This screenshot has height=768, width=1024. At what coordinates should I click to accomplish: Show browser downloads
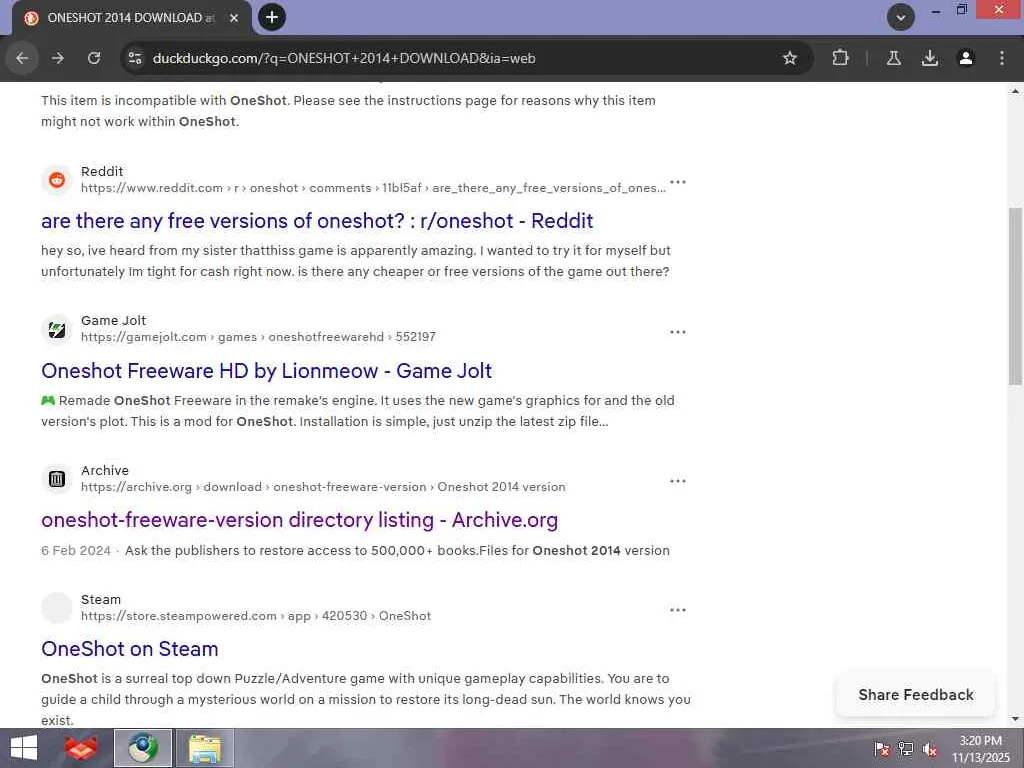click(930, 58)
